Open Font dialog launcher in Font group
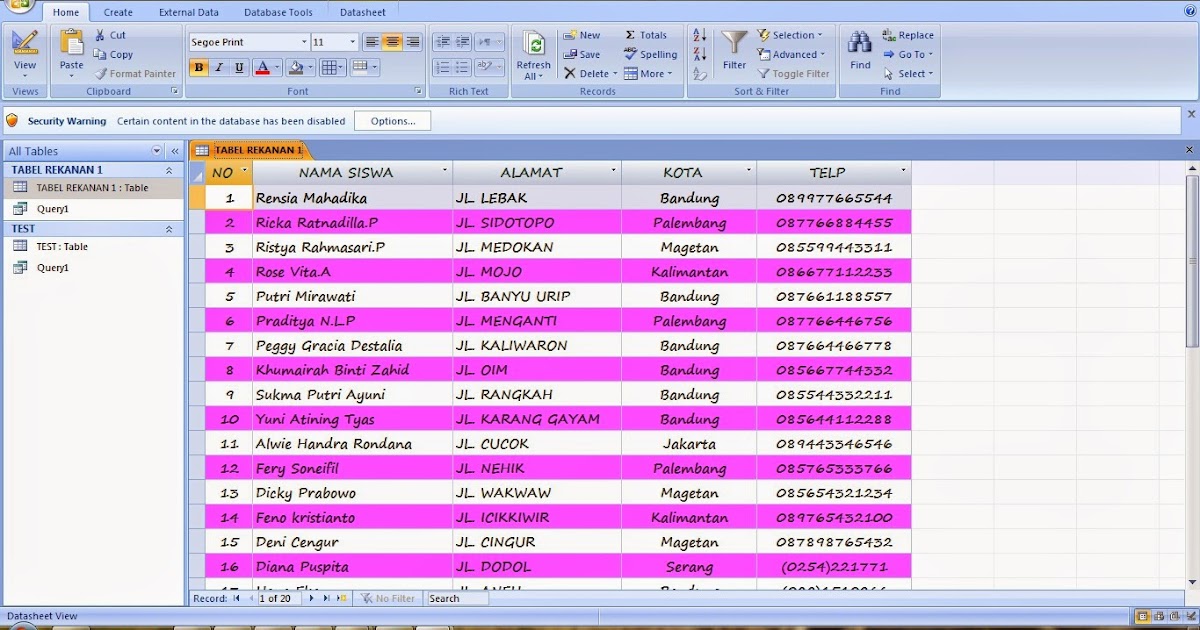Screen dimensions: 1200x630 point(419,91)
